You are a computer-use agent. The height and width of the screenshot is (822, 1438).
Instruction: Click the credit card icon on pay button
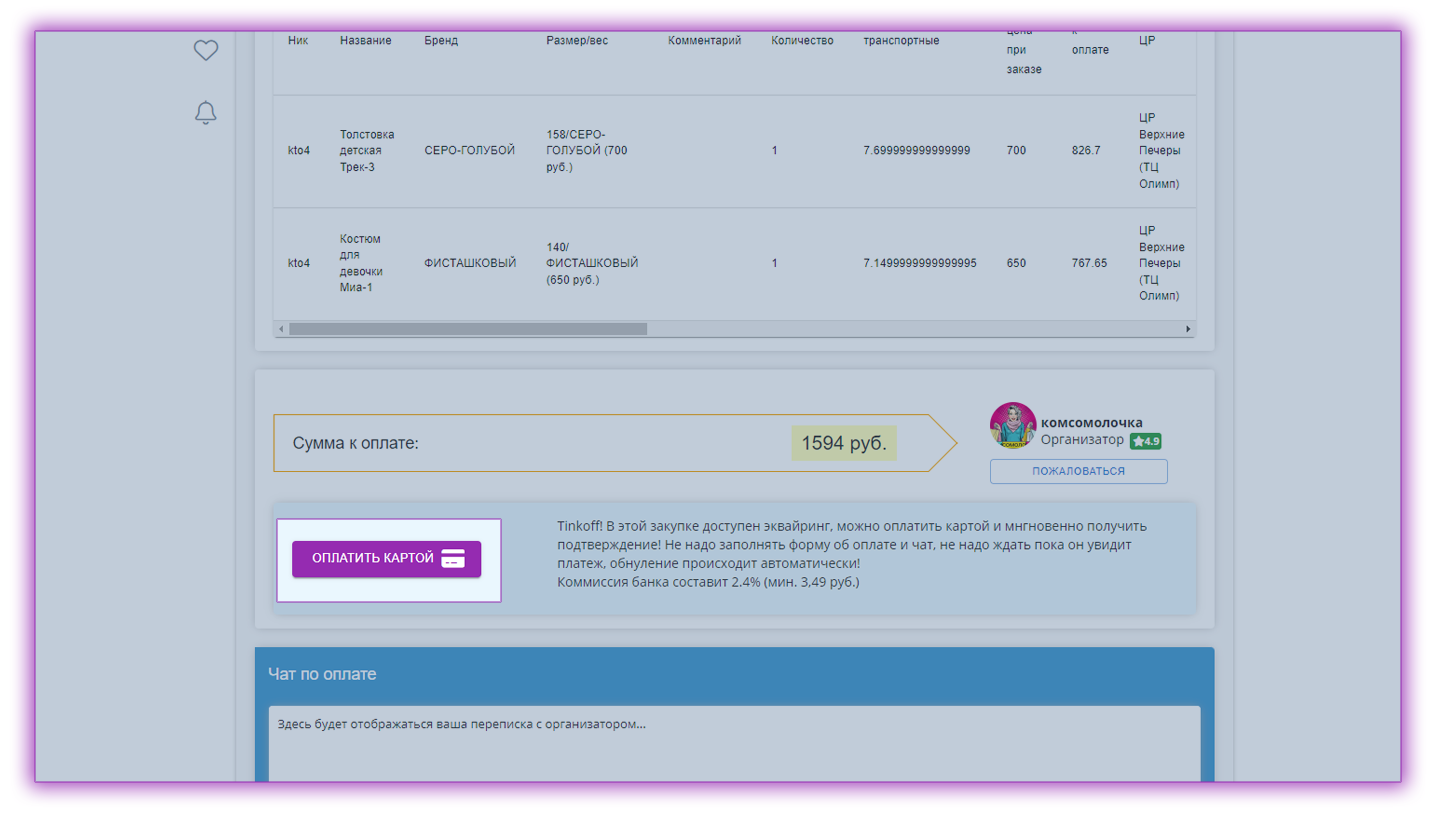[453, 559]
